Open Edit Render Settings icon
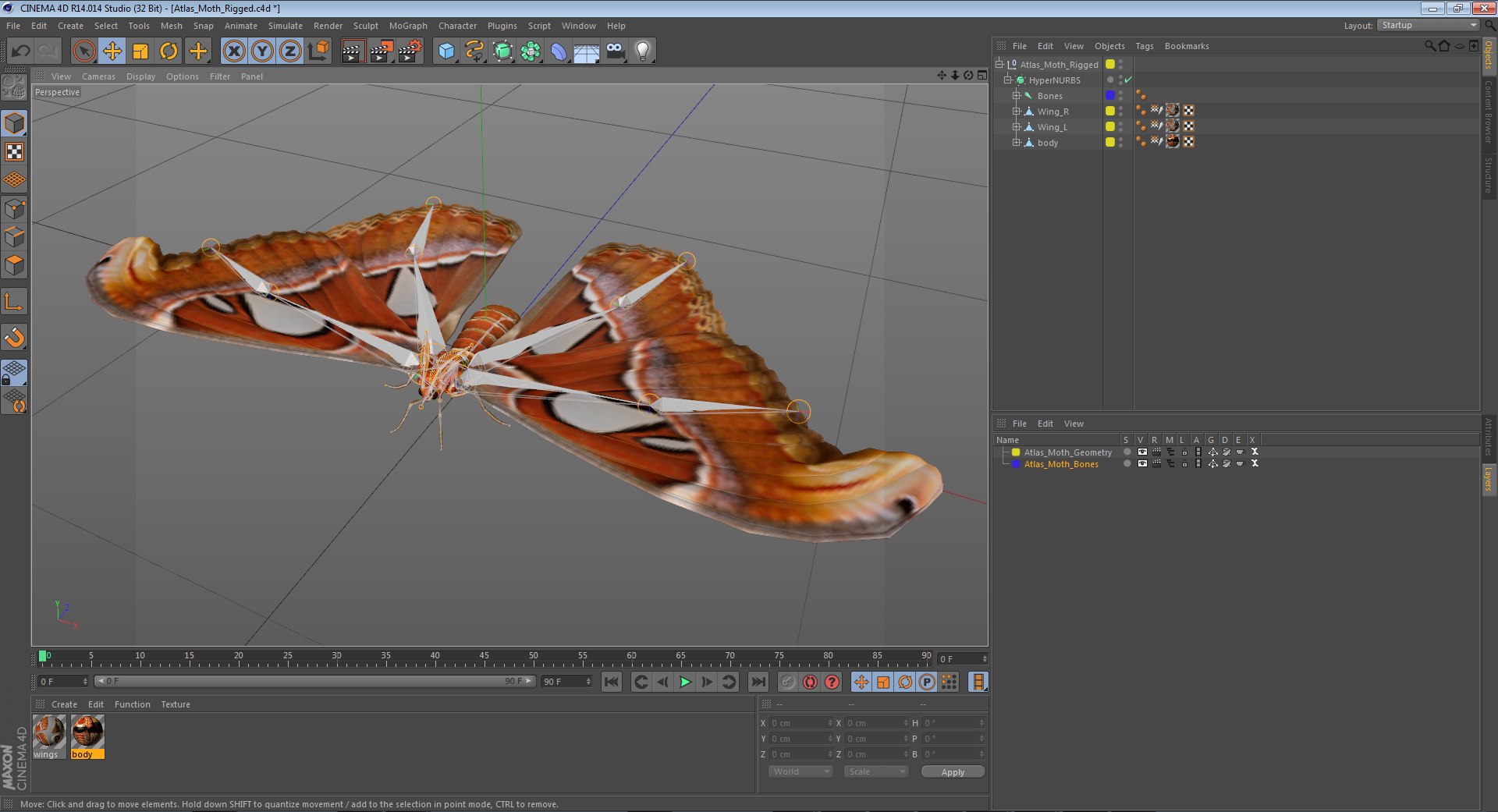The image size is (1498, 812). point(410,51)
